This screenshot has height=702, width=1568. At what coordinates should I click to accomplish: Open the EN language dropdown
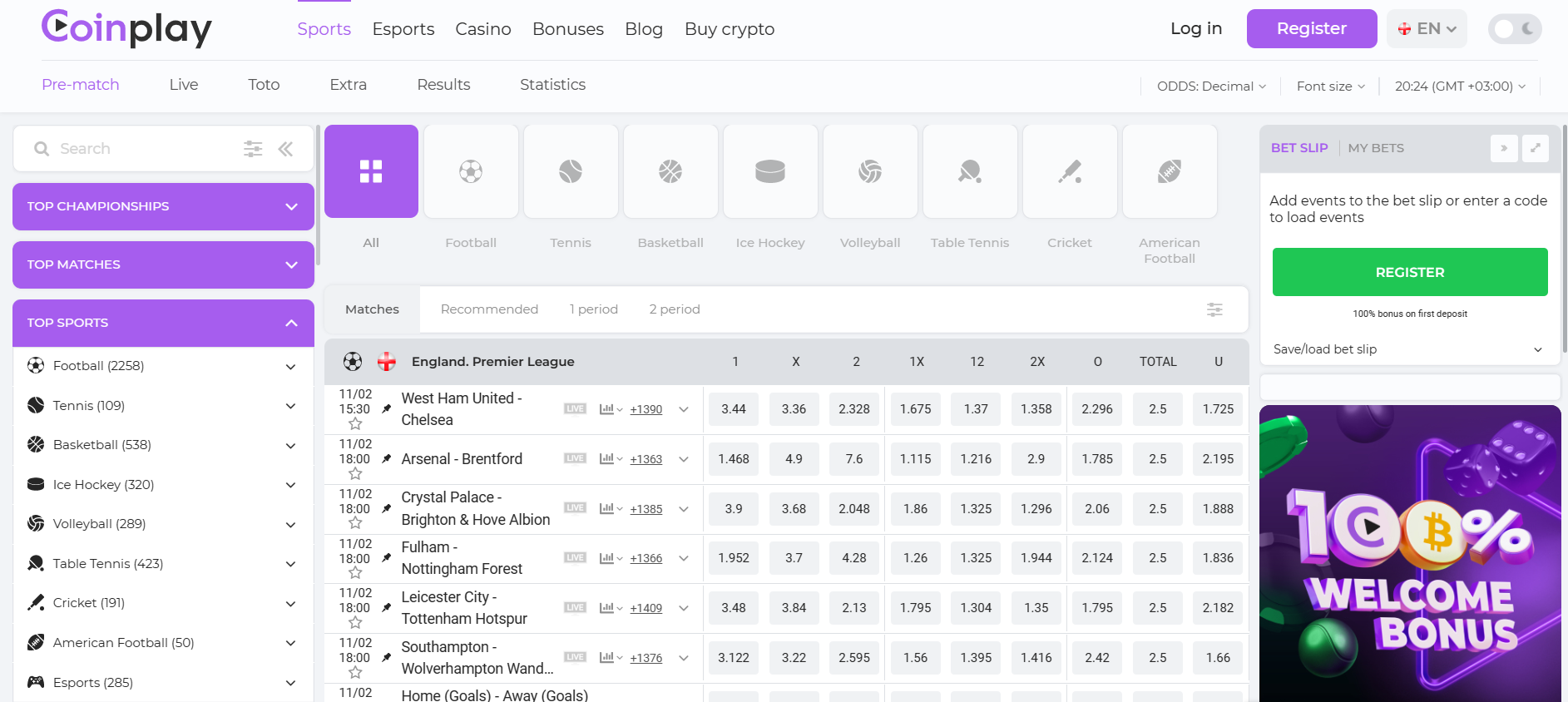click(1427, 29)
